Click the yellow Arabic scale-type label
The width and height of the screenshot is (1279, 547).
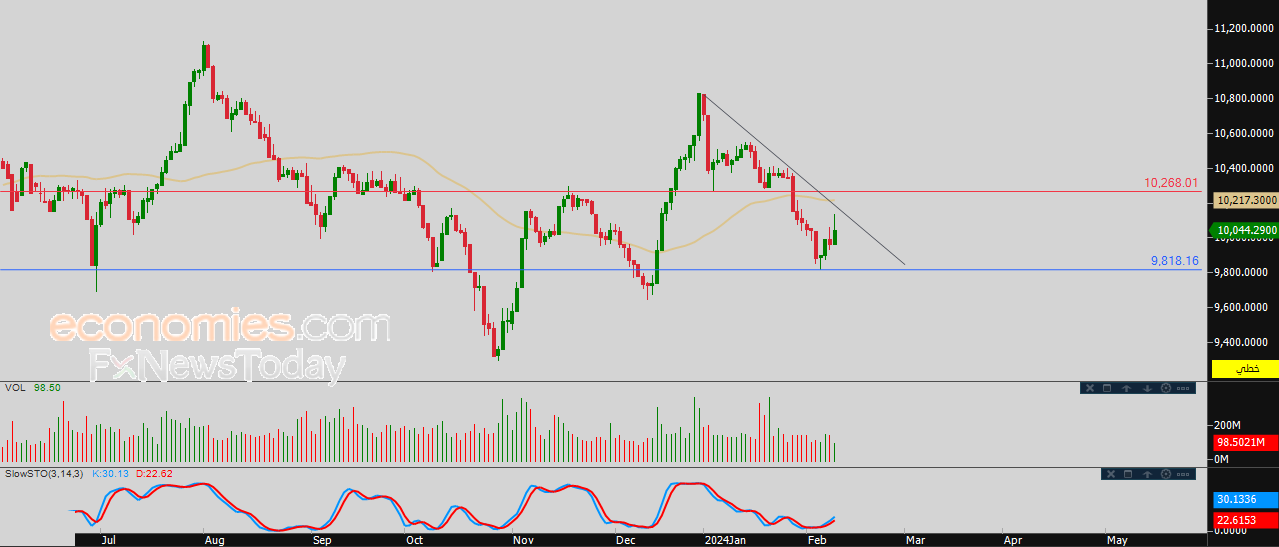[x=1245, y=369]
